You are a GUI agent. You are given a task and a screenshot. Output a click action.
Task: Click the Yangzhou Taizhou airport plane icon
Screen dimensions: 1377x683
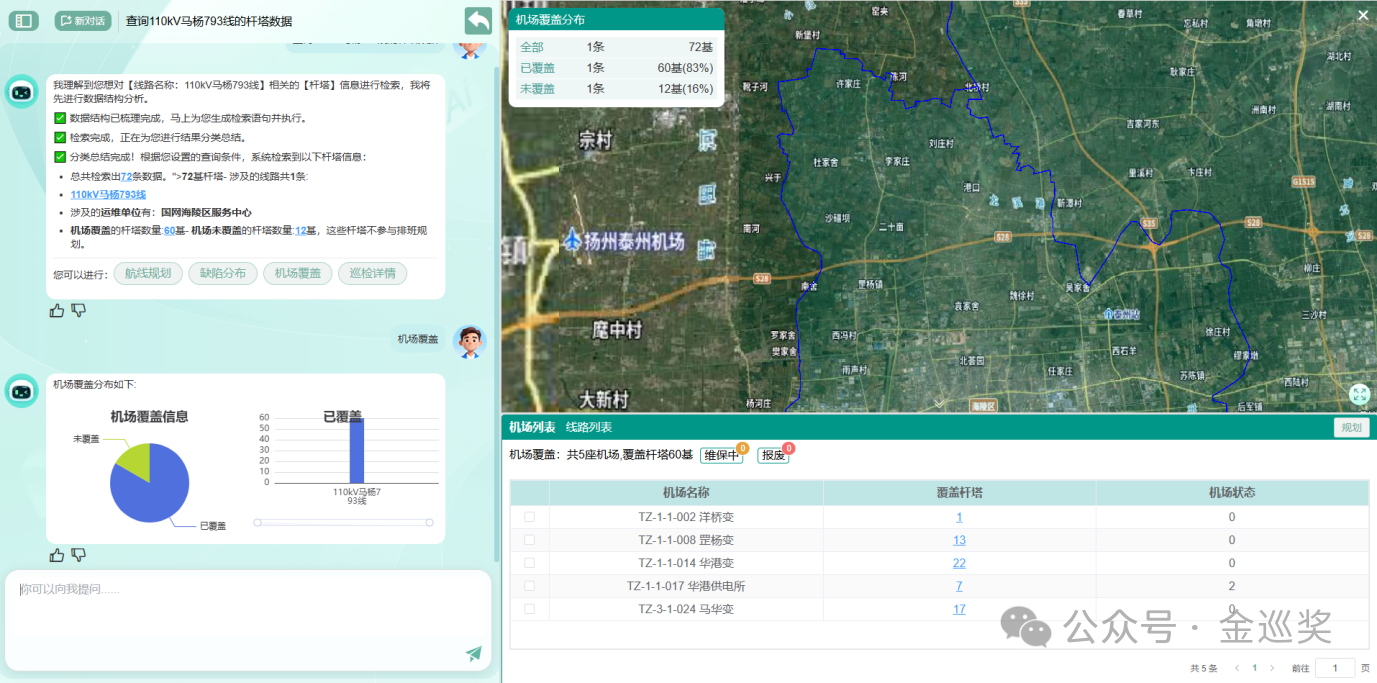[572, 240]
